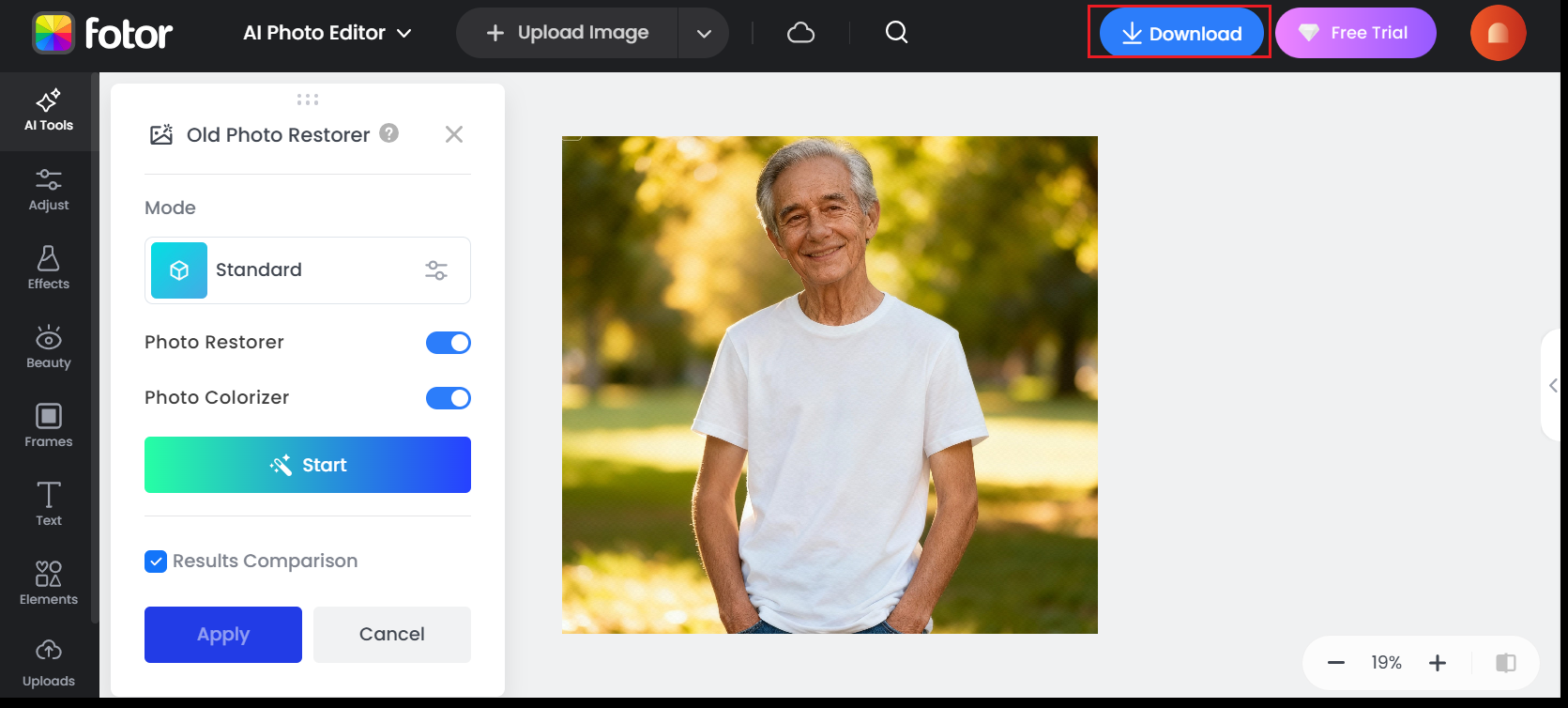
Task: Close the Old Photo Restorer panel
Action: [x=454, y=134]
